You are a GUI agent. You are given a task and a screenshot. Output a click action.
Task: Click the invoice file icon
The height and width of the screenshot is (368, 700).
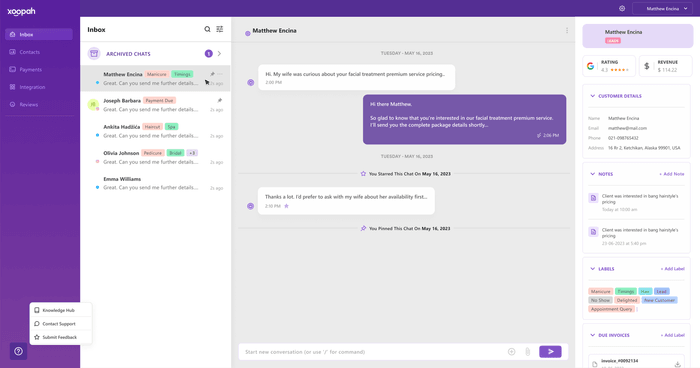pyautogui.click(x=594, y=364)
